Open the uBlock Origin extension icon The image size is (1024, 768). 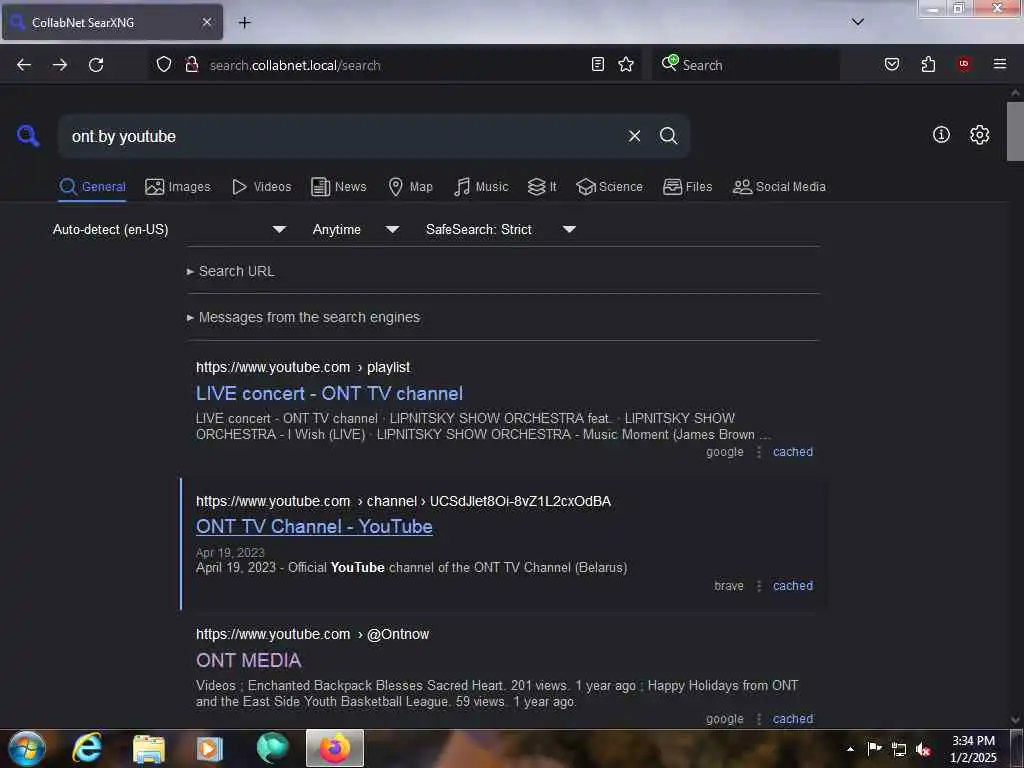[963, 64]
